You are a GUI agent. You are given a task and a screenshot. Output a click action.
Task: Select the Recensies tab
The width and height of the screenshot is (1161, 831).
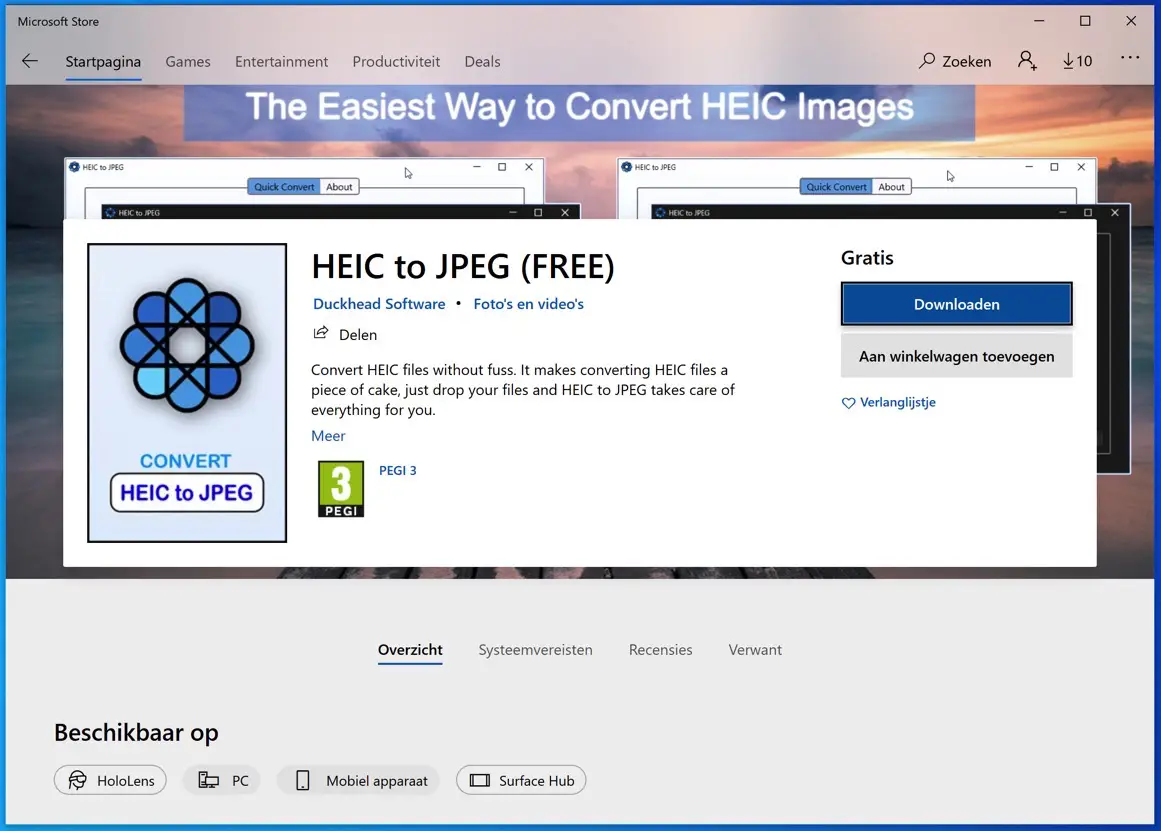(x=660, y=650)
